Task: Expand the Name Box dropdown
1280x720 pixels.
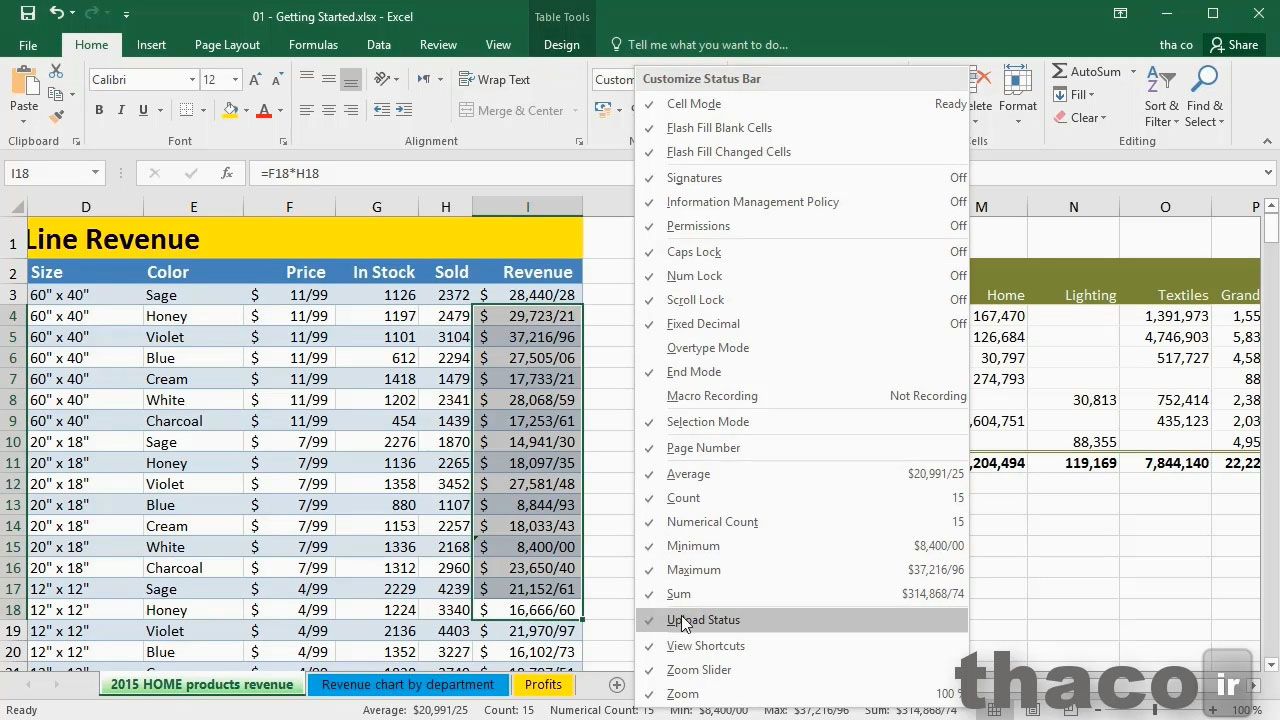Action: [95, 173]
